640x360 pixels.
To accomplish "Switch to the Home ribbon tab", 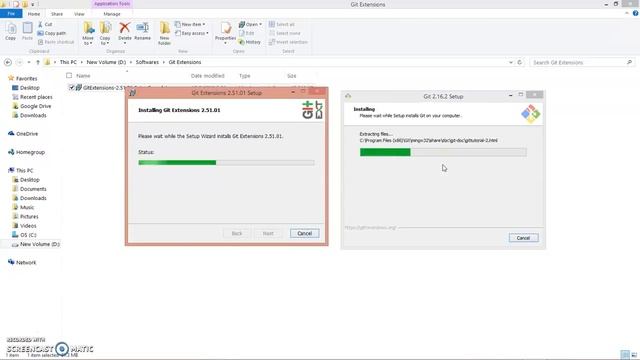I will pyautogui.click(x=34, y=14).
